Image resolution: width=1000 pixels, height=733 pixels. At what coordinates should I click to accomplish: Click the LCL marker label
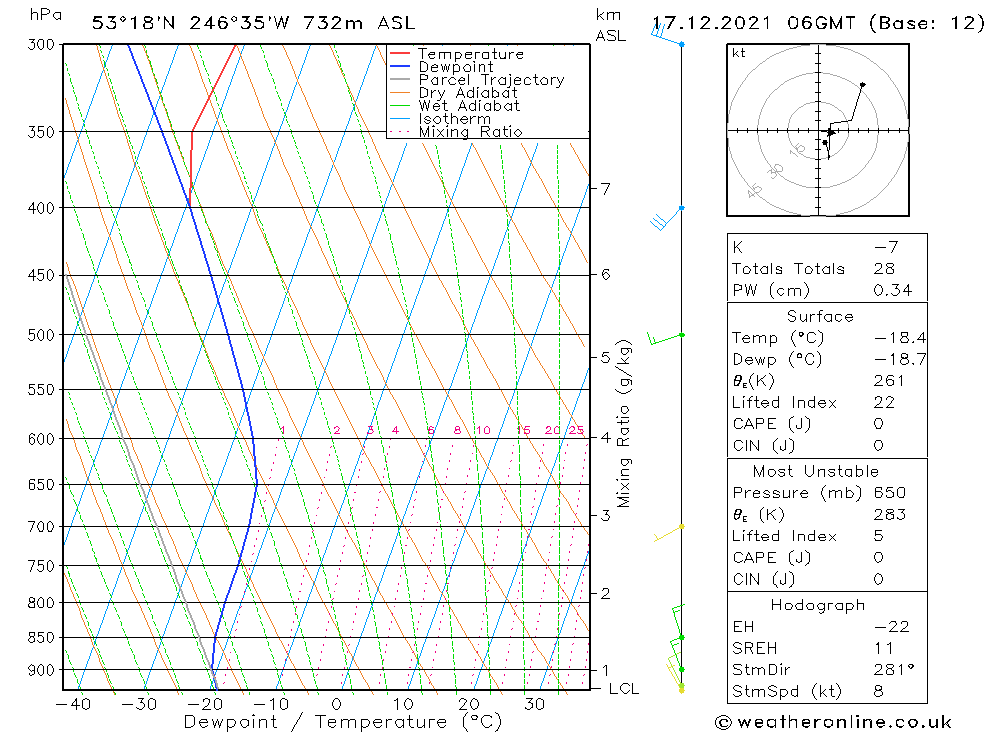[624, 689]
